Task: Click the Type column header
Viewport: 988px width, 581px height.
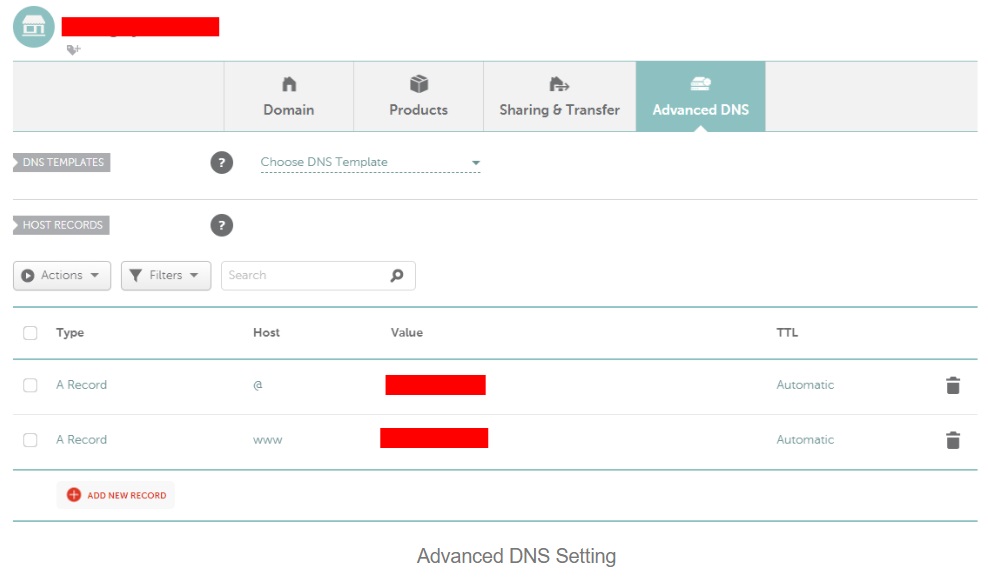Action: tap(70, 333)
